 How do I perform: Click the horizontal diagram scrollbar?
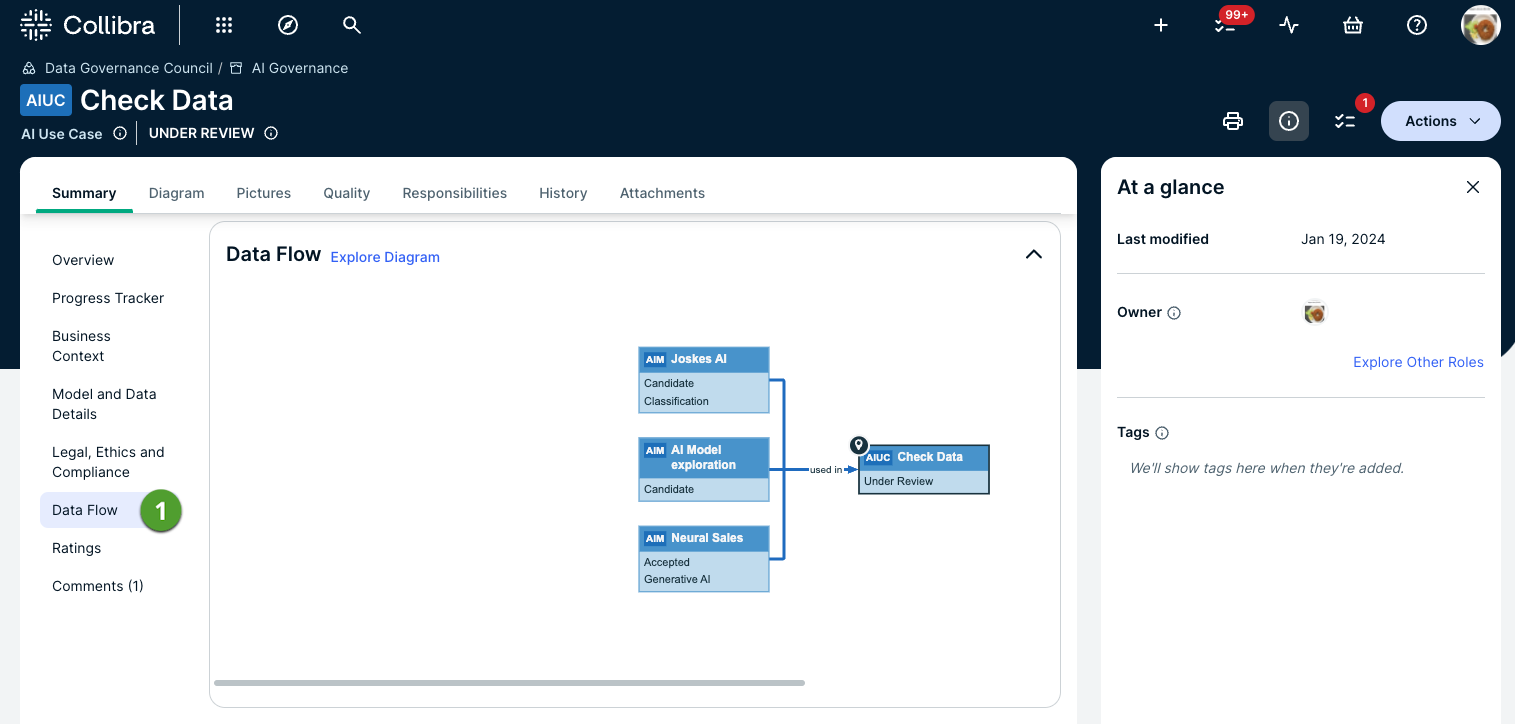point(509,683)
